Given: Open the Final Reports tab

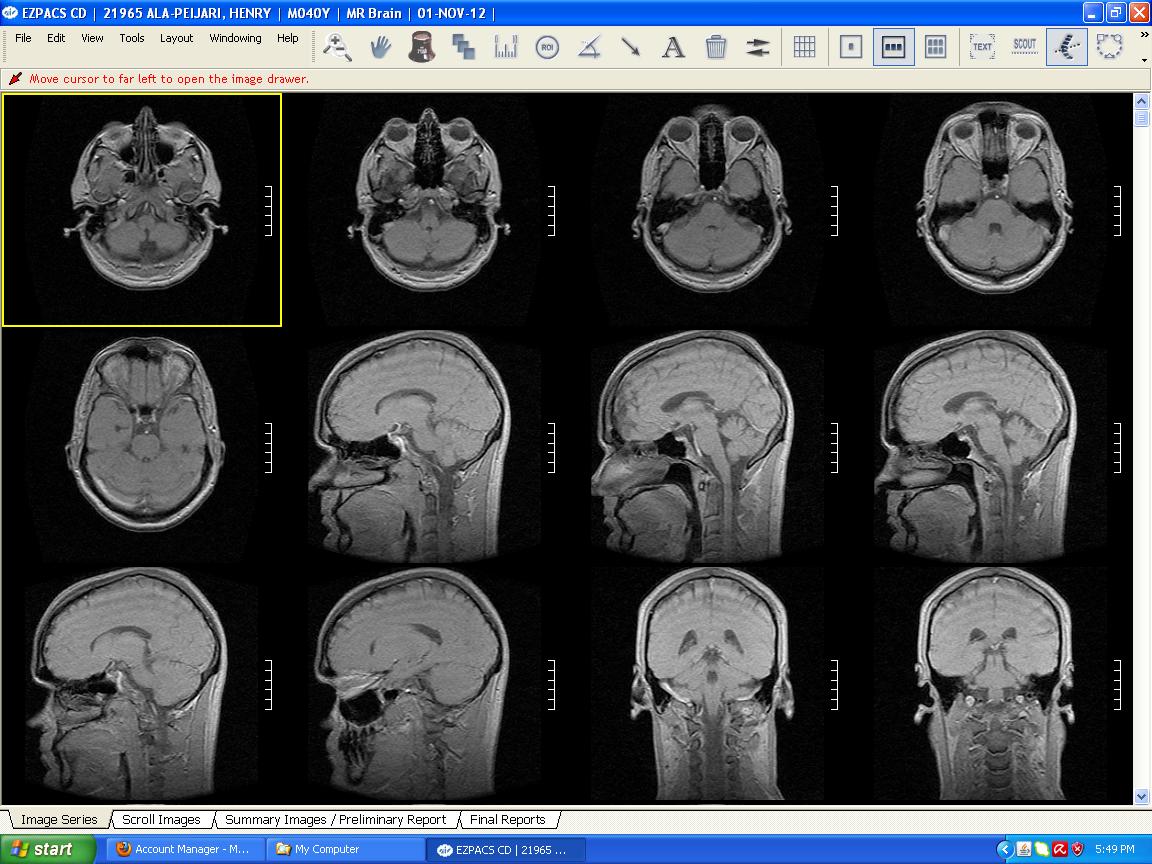Looking at the screenshot, I should point(508,820).
